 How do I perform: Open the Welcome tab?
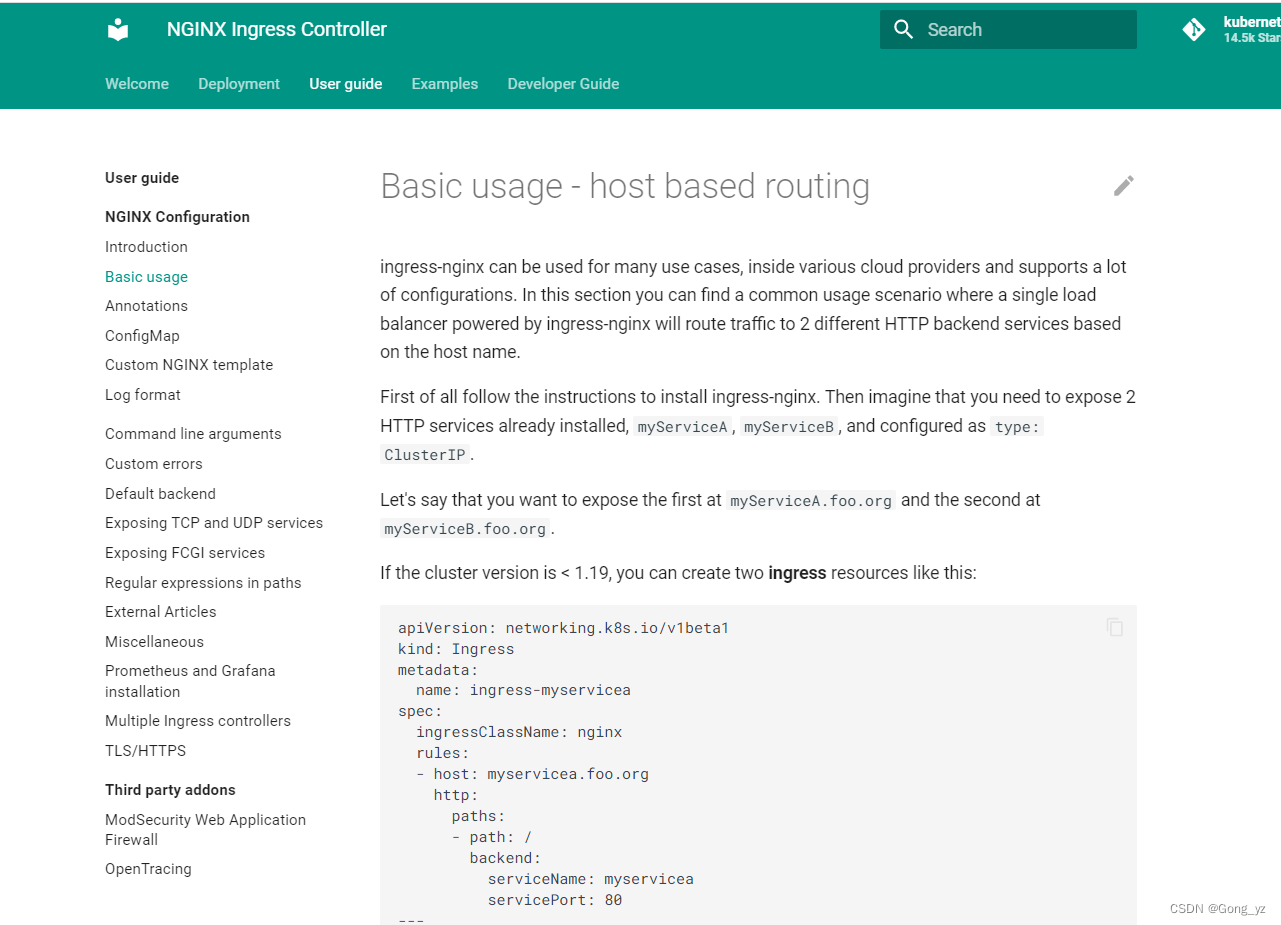pyautogui.click(x=137, y=84)
